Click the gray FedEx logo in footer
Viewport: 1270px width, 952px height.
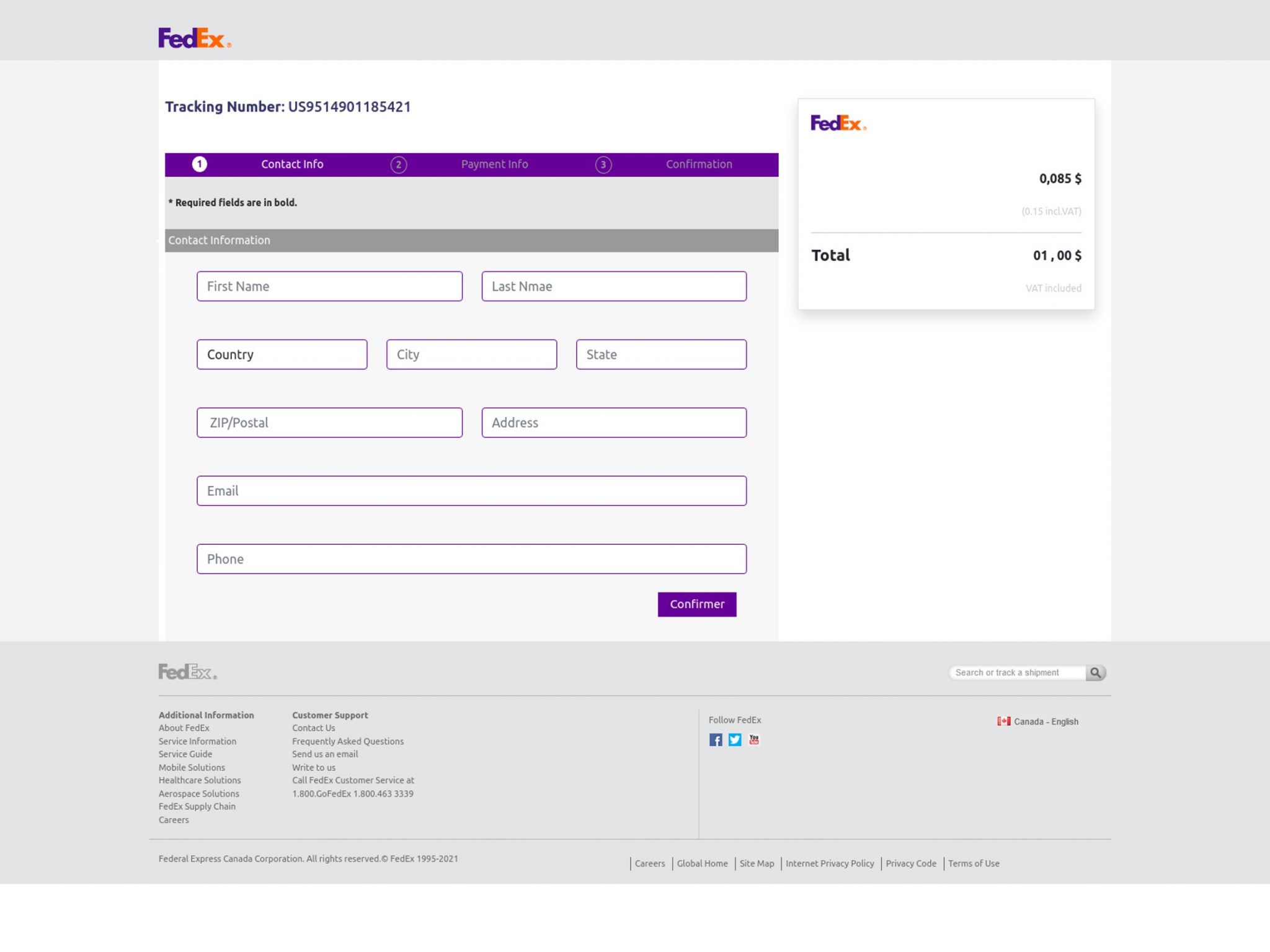click(187, 672)
